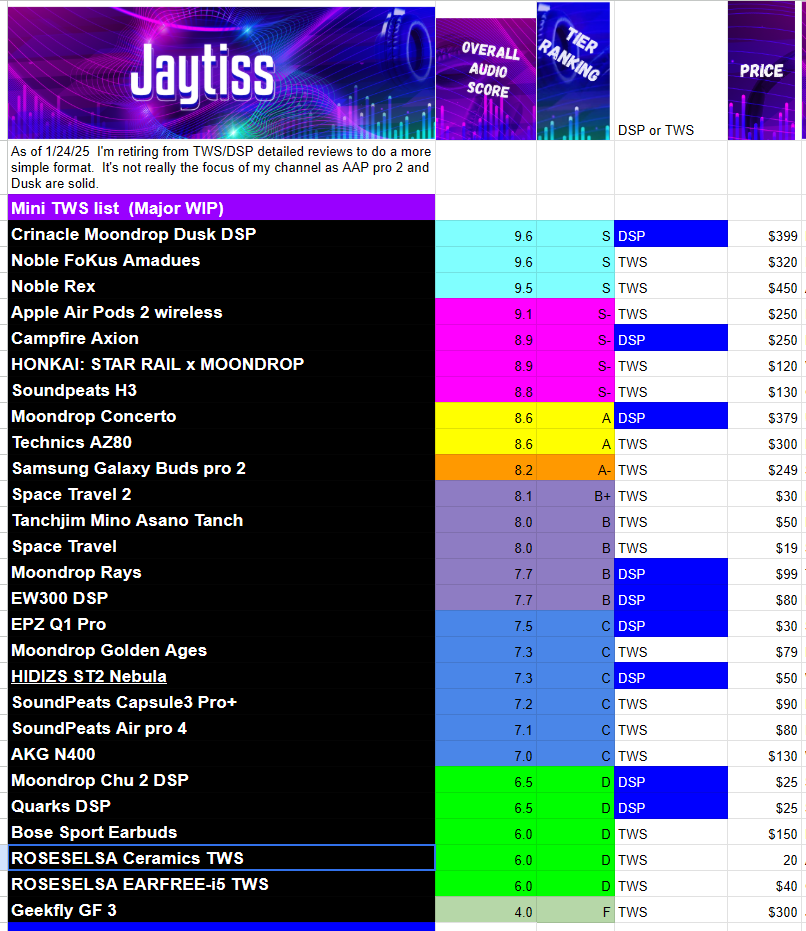This screenshot has width=806, height=931.
Task: Click the 4.0 score for Geekfly GF 3
Action: point(486,911)
